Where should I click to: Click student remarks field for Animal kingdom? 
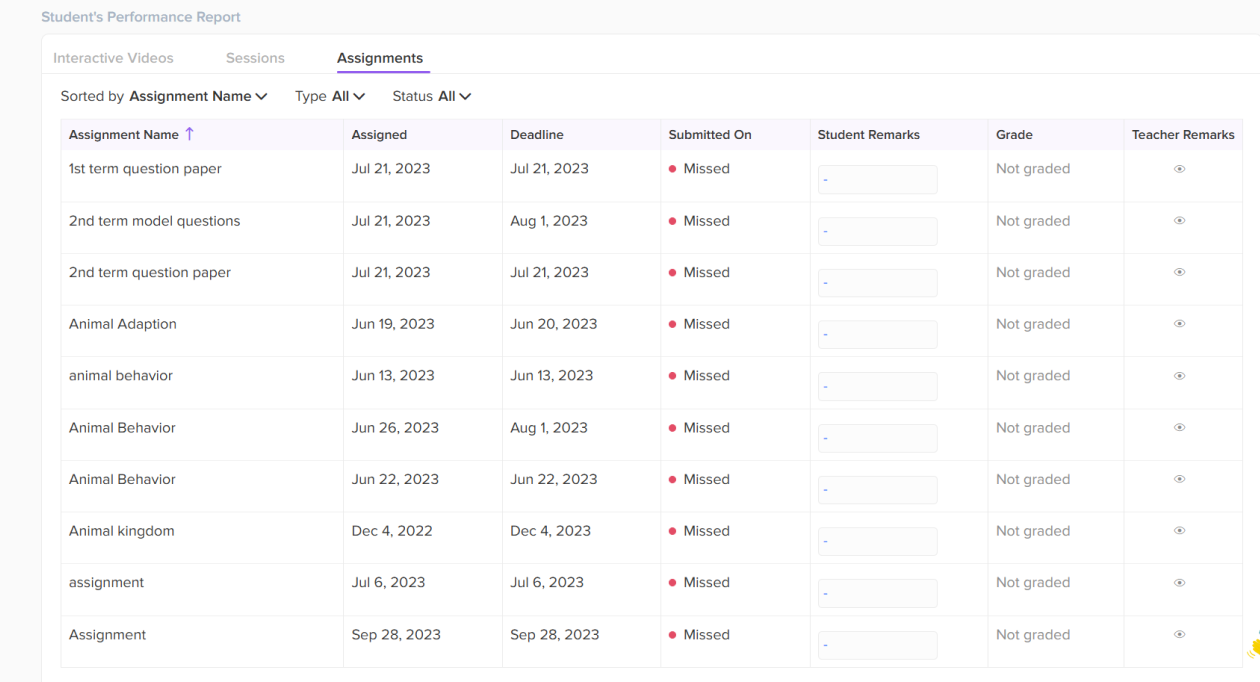click(877, 542)
